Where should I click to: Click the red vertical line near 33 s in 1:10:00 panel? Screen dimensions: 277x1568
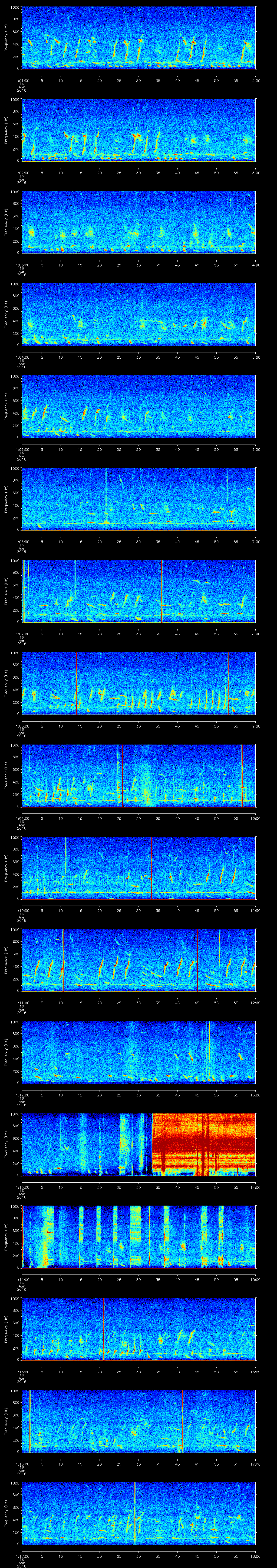pyautogui.click(x=151, y=868)
